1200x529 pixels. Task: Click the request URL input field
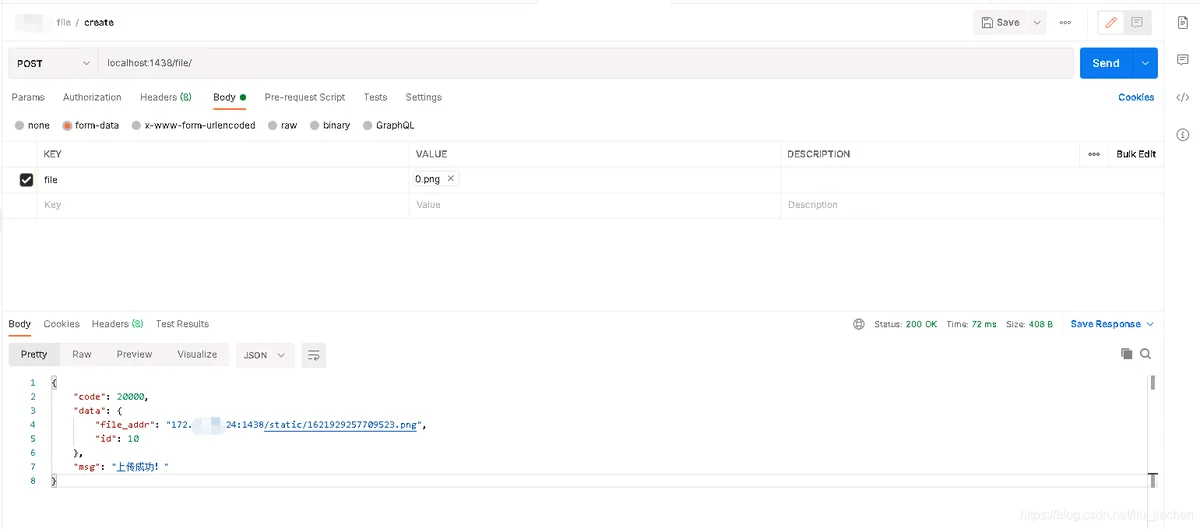pos(585,63)
